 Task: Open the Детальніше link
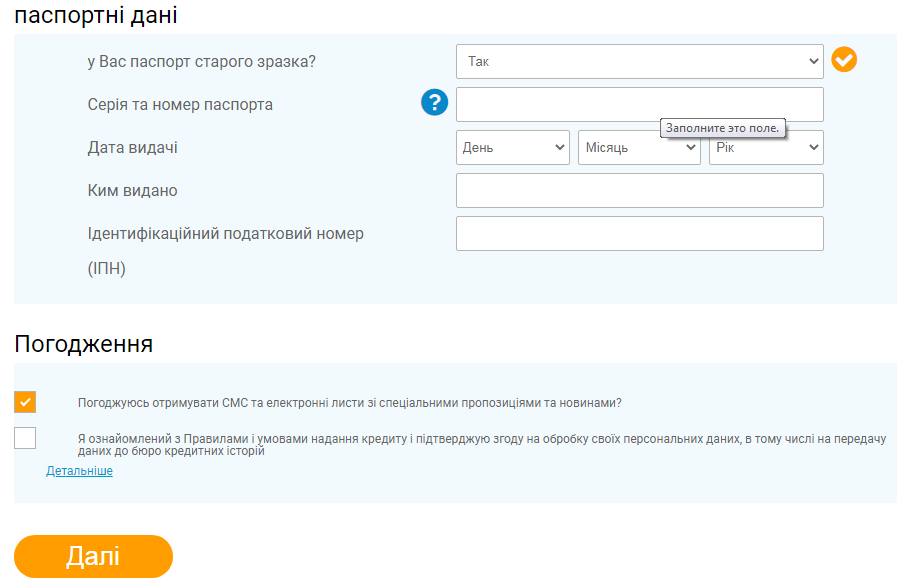click(80, 471)
